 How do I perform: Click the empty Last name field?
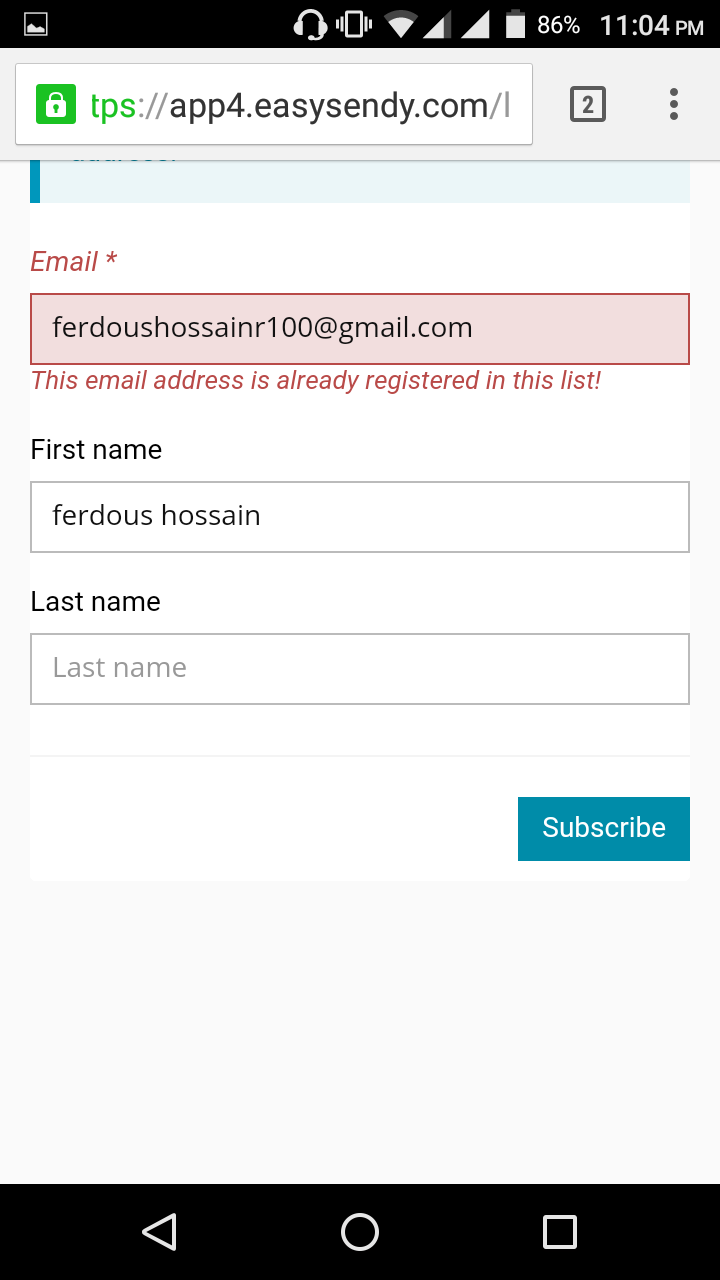(360, 668)
